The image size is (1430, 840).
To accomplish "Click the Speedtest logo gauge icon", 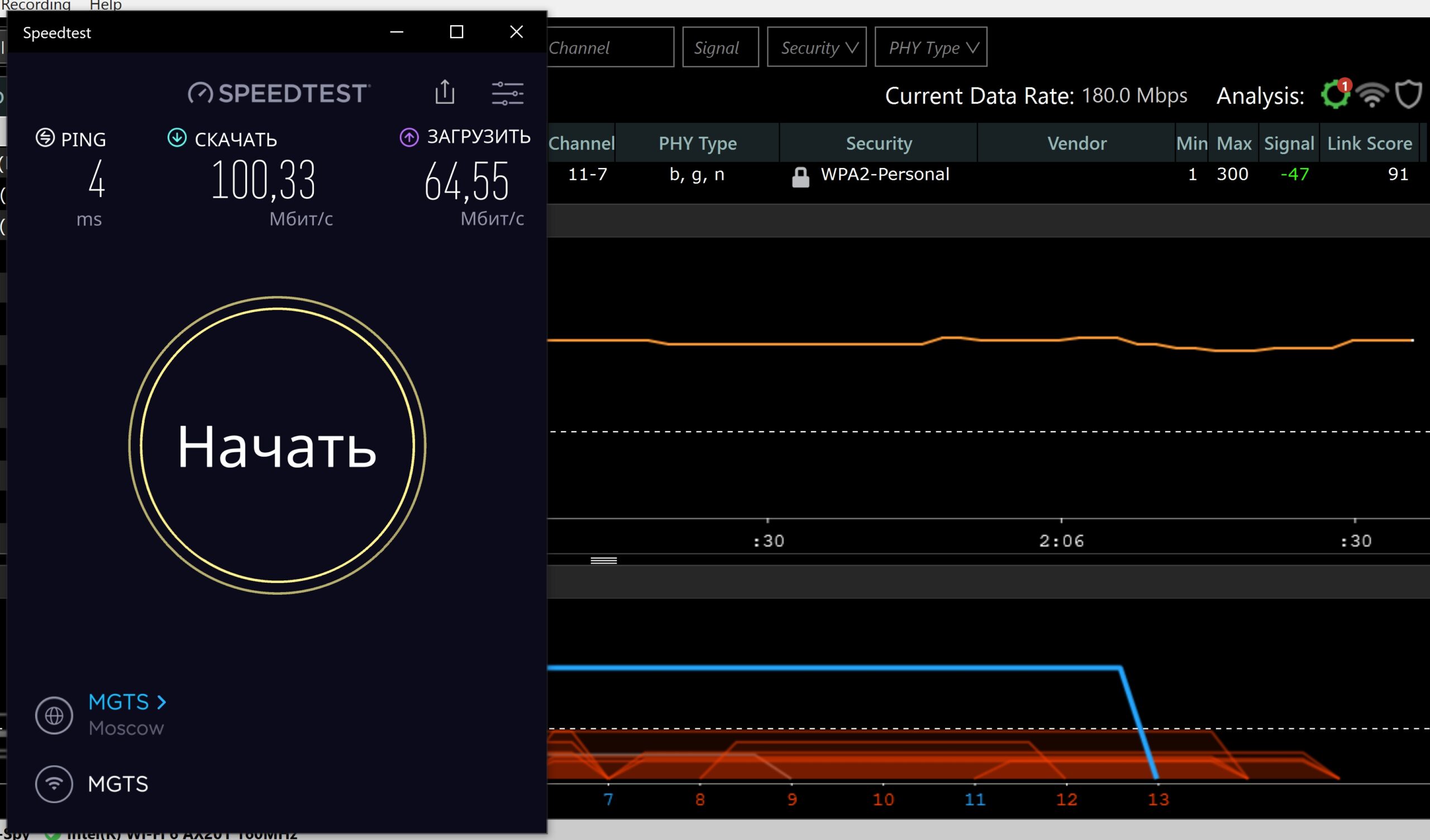I will [x=201, y=93].
